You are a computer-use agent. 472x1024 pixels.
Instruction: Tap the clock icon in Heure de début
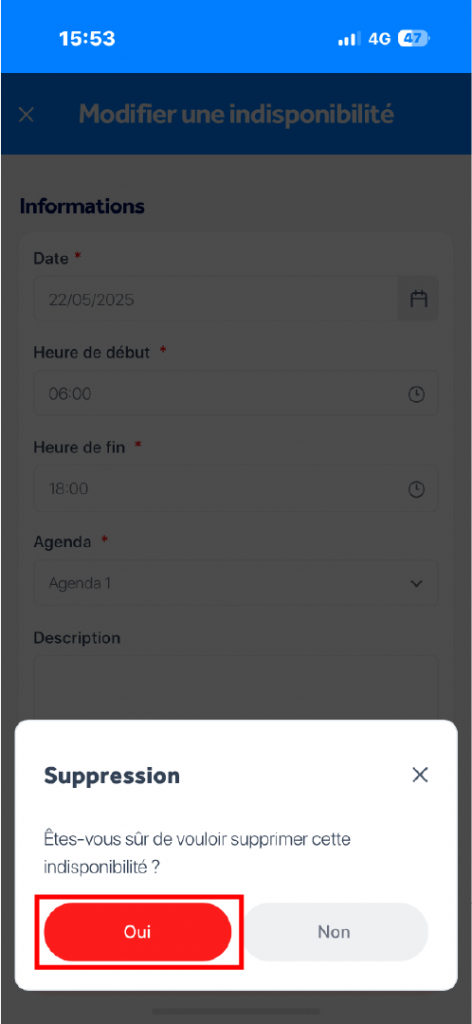[x=417, y=394]
